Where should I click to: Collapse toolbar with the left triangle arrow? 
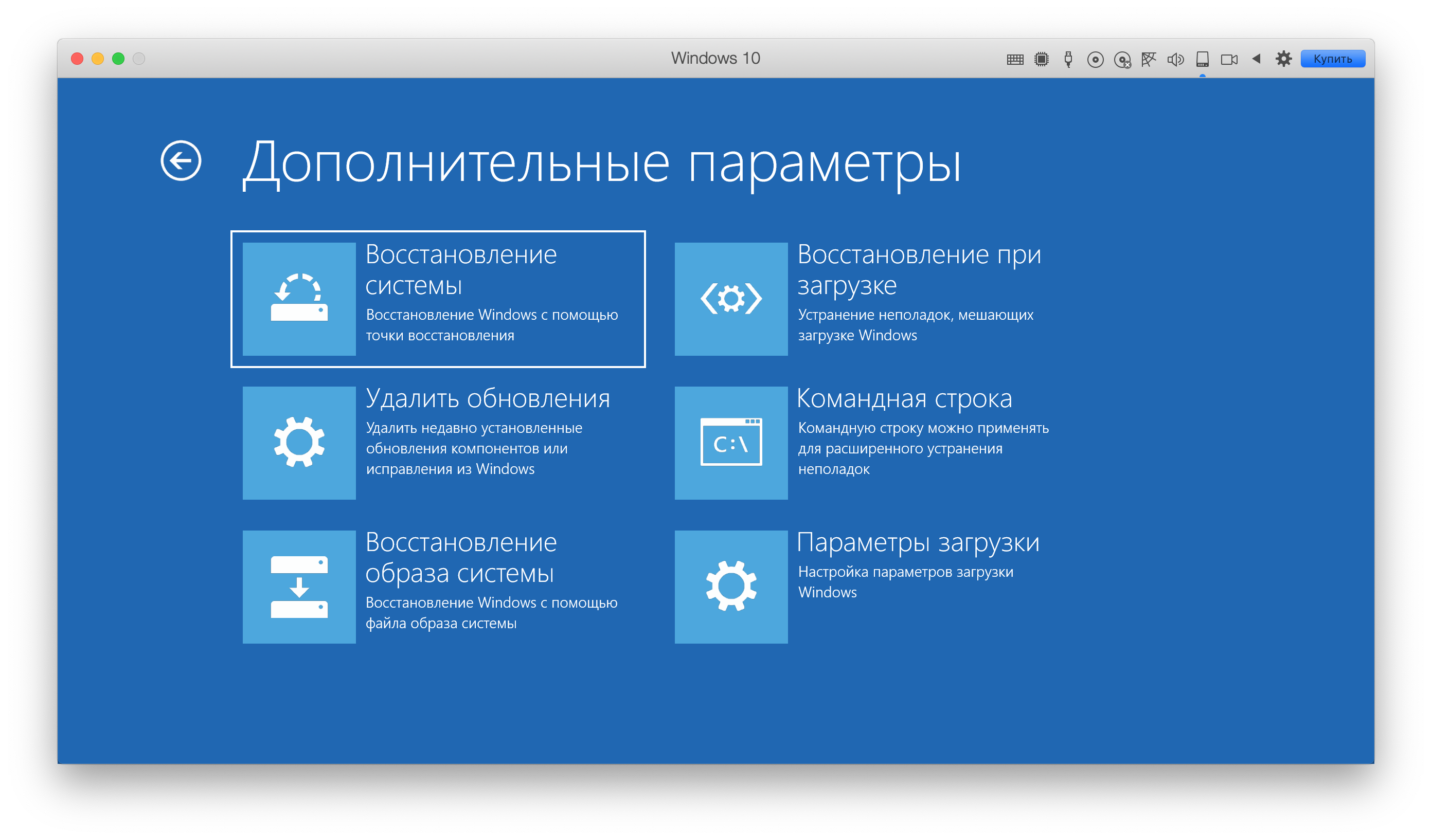pyautogui.click(x=1257, y=59)
